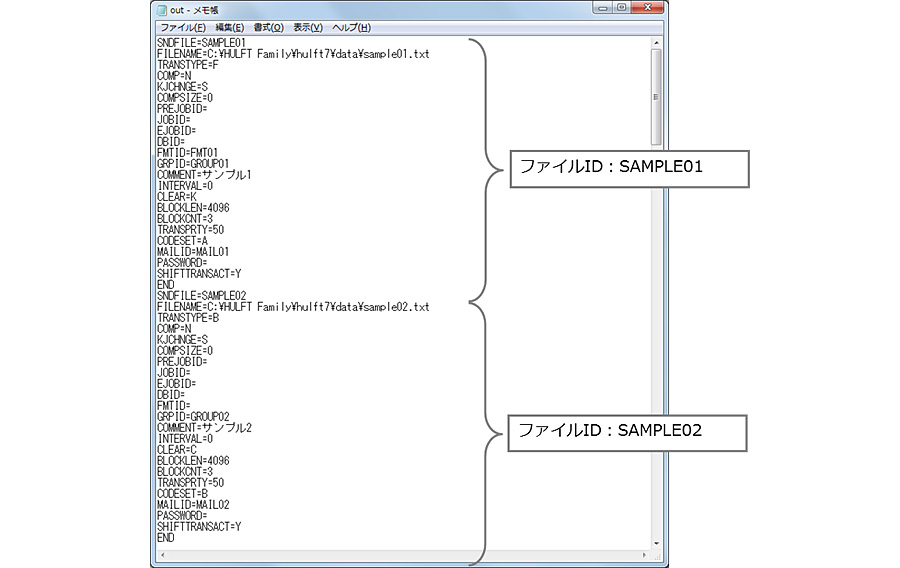Open the 書式(O) menu
The height and width of the screenshot is (568, 900).
click(x=269, y=27)
